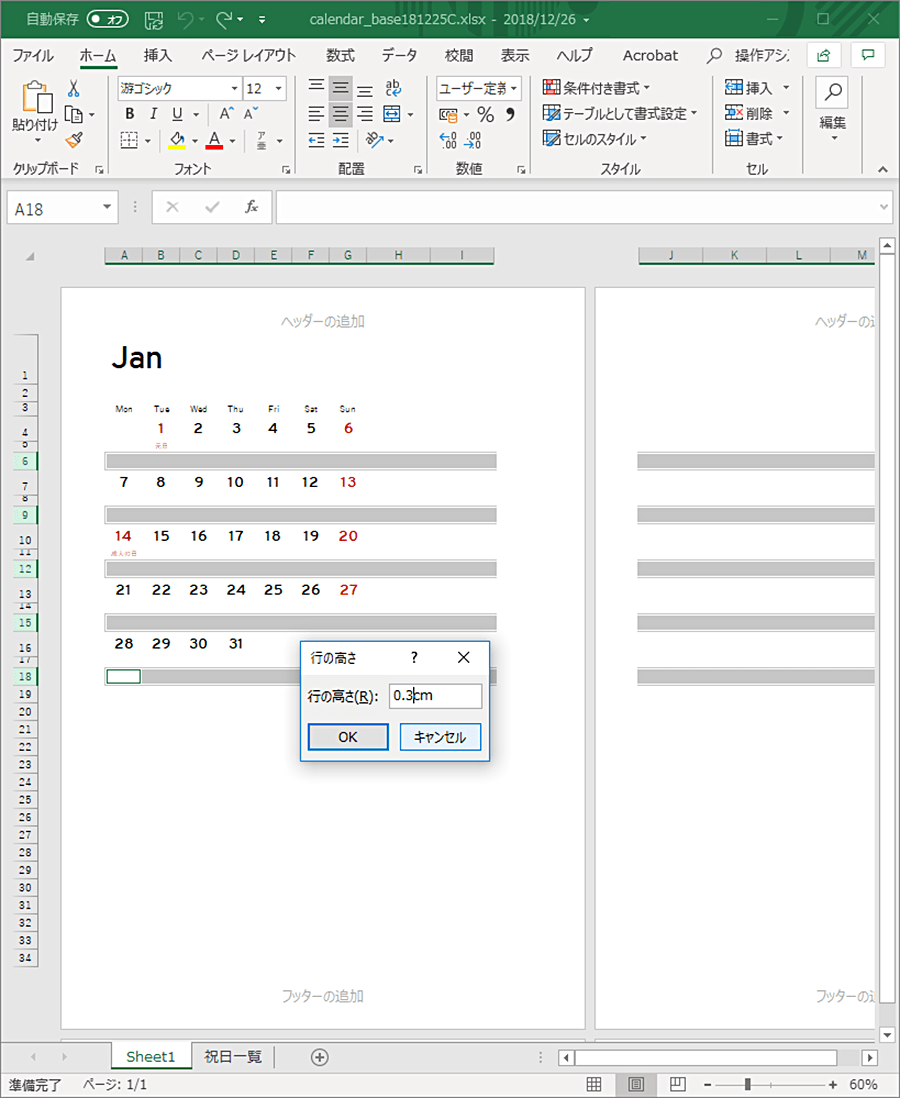This screenshot has width=900, height=1098.
Task: Open the ページ レイアウト ribbon tab
Action: point(248,56)
